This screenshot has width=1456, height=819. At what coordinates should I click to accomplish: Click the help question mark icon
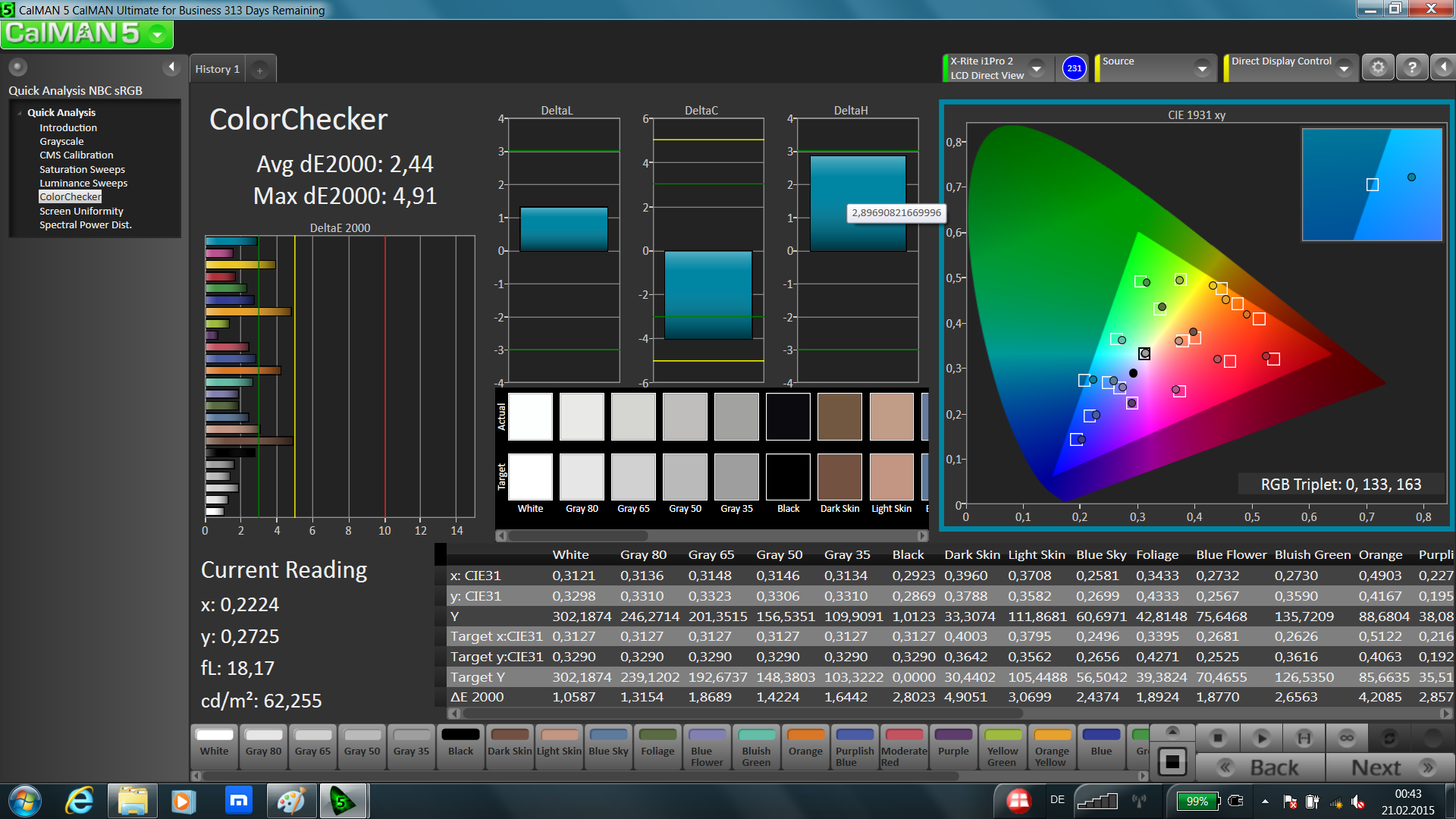click(x=1412, y=67)
